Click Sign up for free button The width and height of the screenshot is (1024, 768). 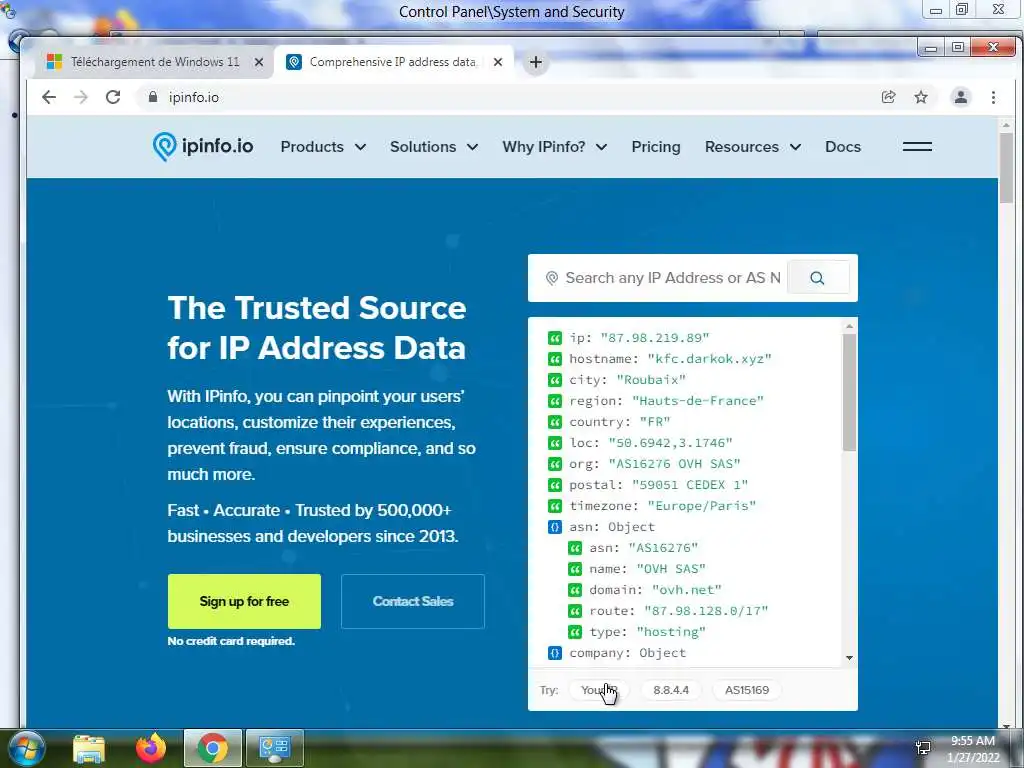pyautogui.click(x=244, y=601)
